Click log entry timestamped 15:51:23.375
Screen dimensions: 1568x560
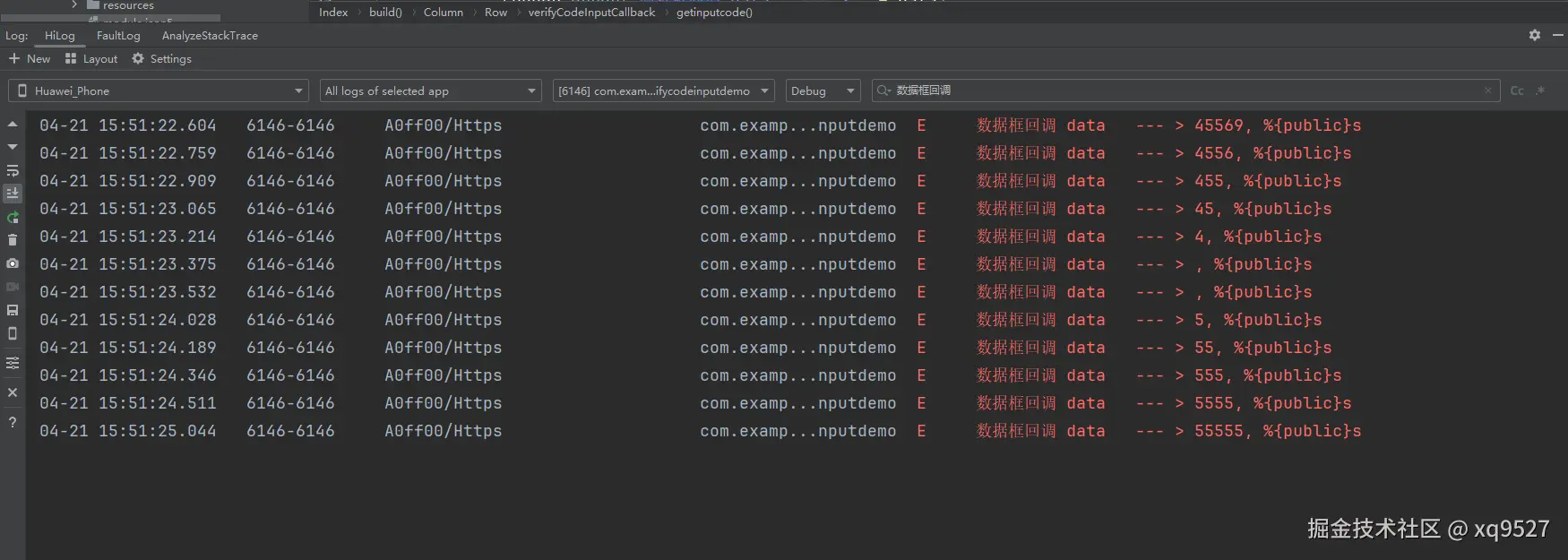(797, 264)
